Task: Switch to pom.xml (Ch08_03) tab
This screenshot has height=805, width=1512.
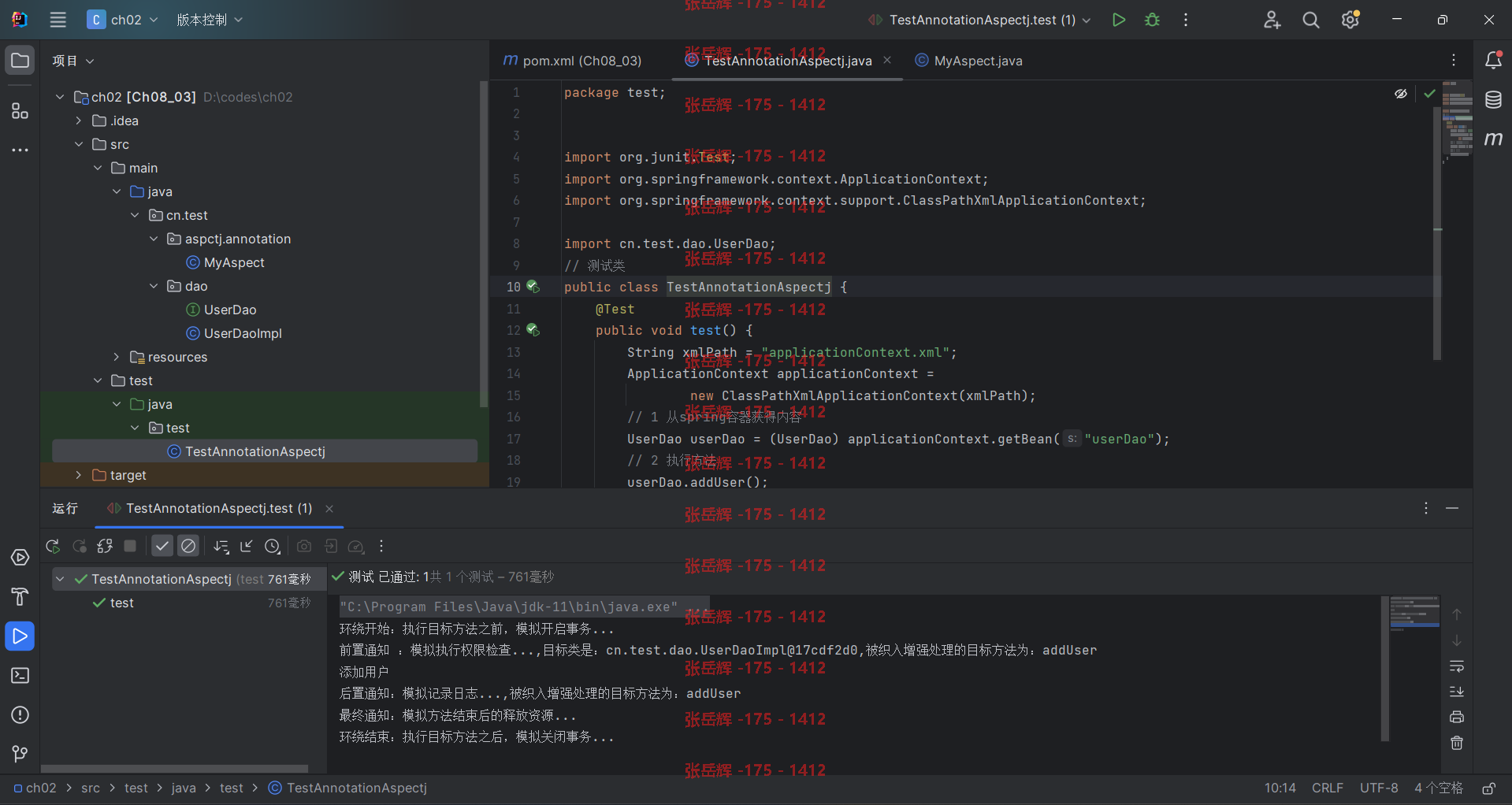Action: 573,61
